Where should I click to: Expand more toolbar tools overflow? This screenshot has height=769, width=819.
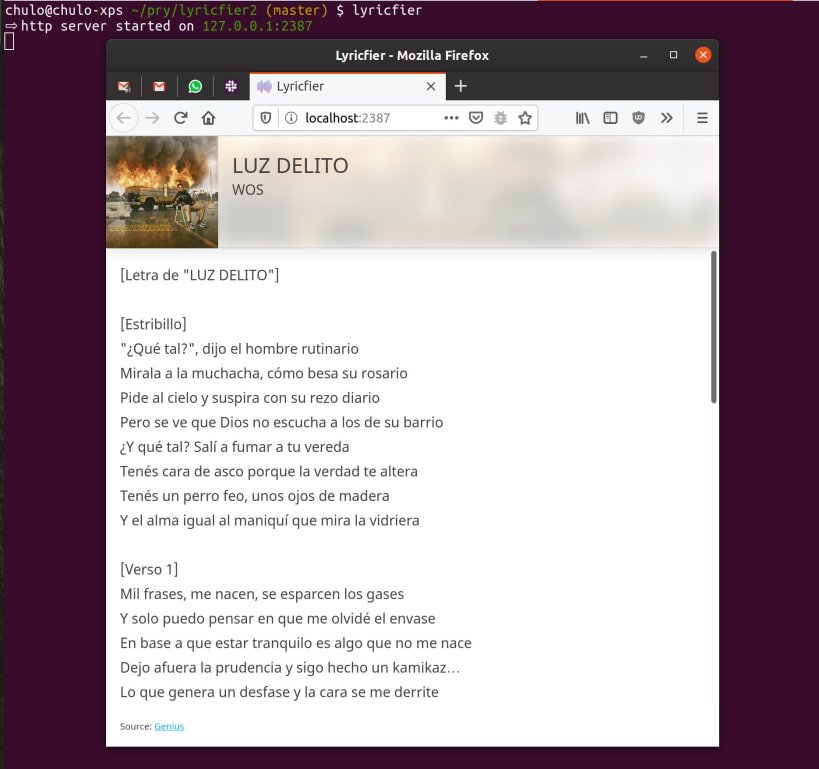coord(666,118)
